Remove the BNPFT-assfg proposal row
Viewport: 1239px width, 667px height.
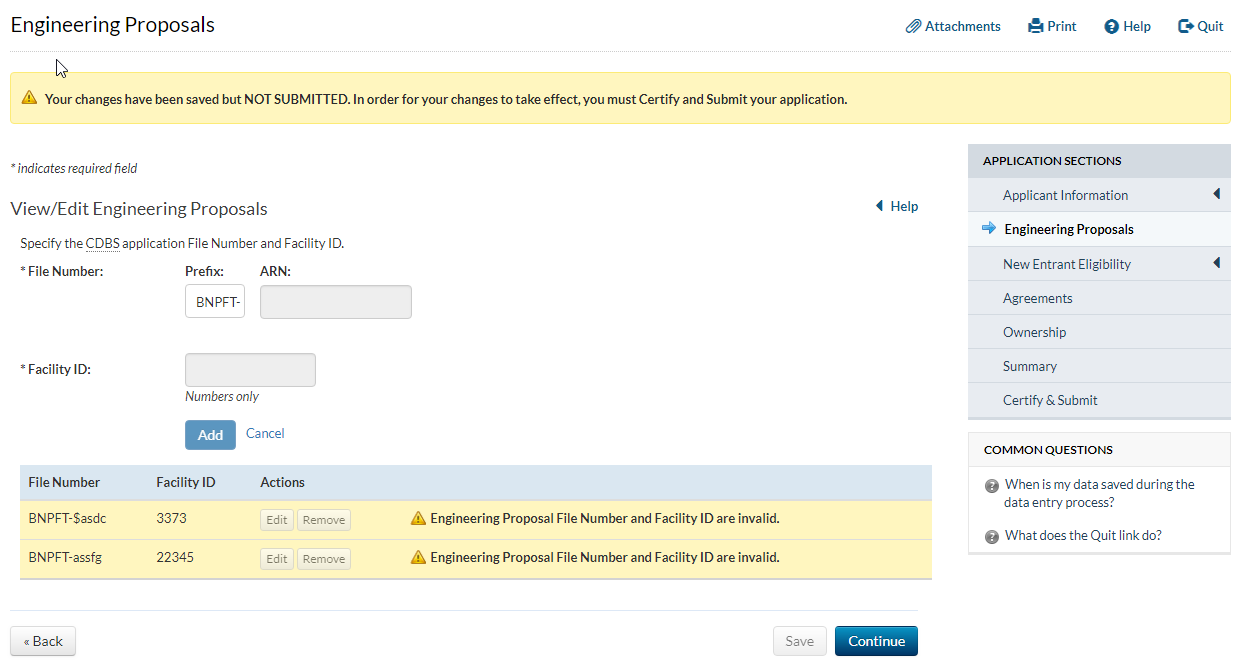coord(324,559)
